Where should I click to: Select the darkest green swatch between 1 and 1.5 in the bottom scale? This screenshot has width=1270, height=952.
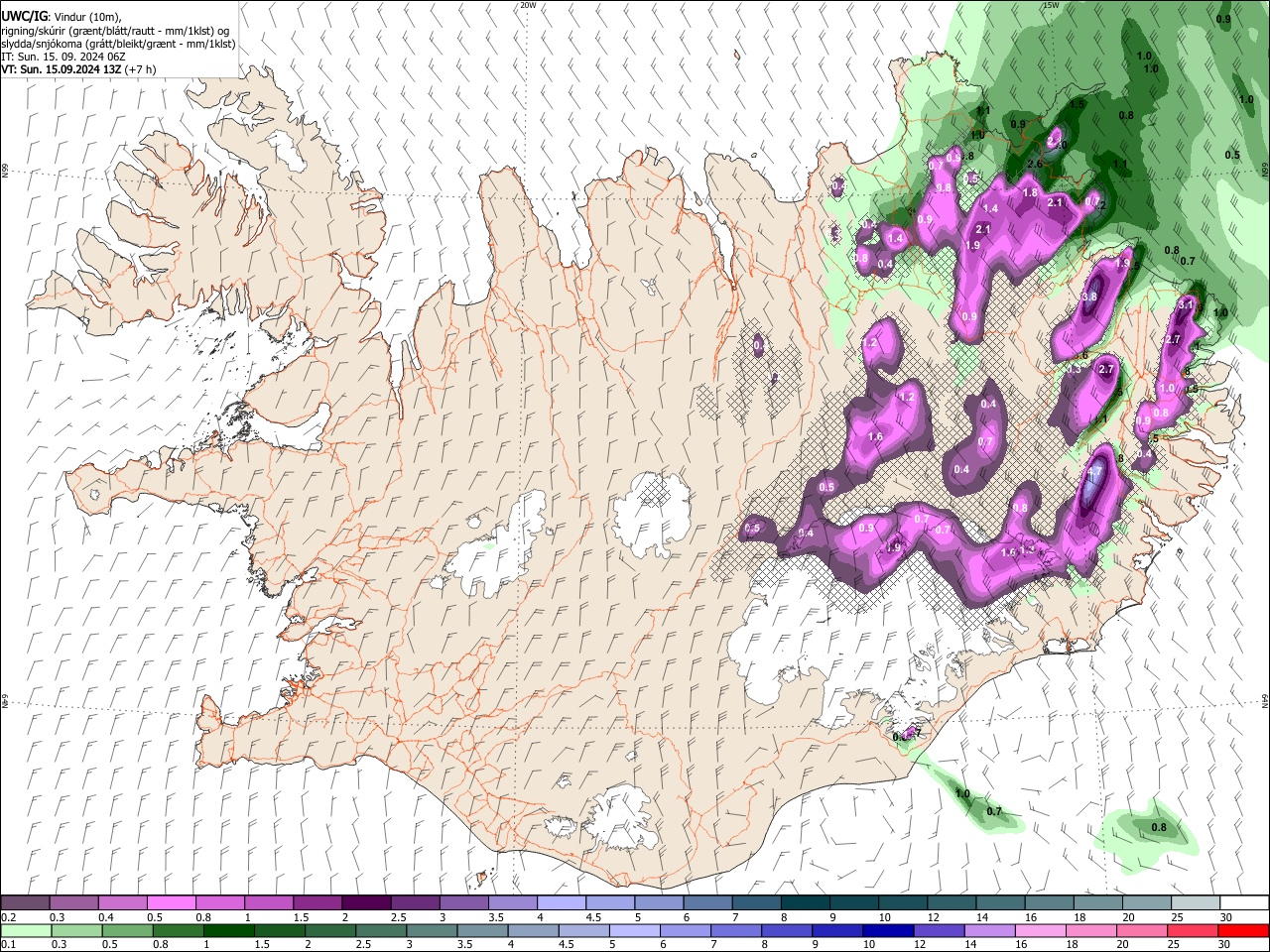pyautogui.click(x=229, y=931)
